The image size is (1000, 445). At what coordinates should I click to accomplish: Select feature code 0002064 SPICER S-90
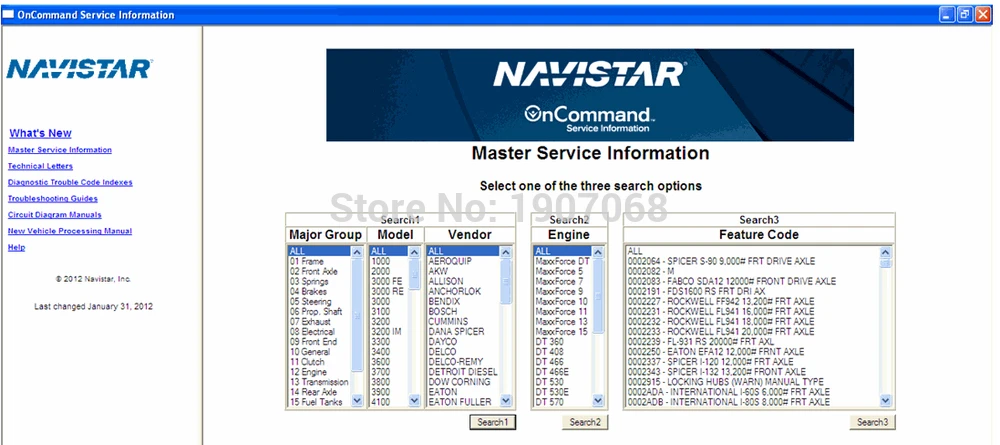pos(753,261)
